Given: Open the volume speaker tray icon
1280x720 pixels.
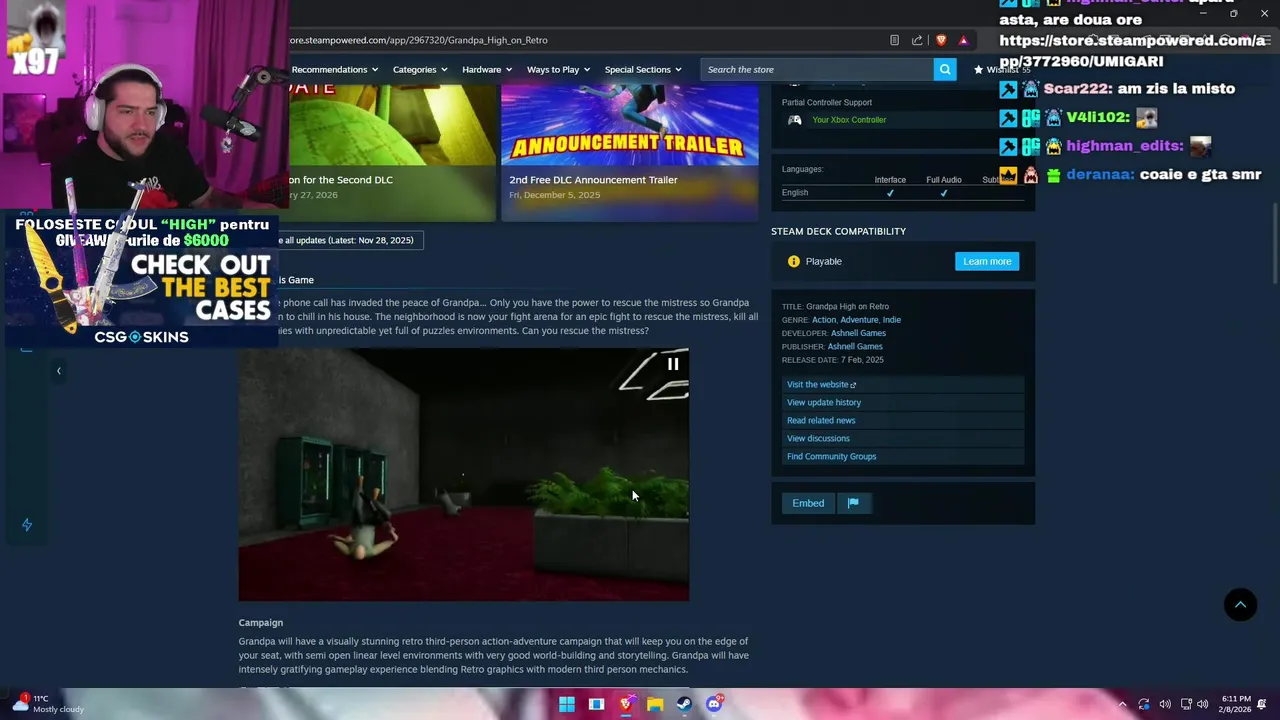Looking at the screenshot, I should (1203, 704).
